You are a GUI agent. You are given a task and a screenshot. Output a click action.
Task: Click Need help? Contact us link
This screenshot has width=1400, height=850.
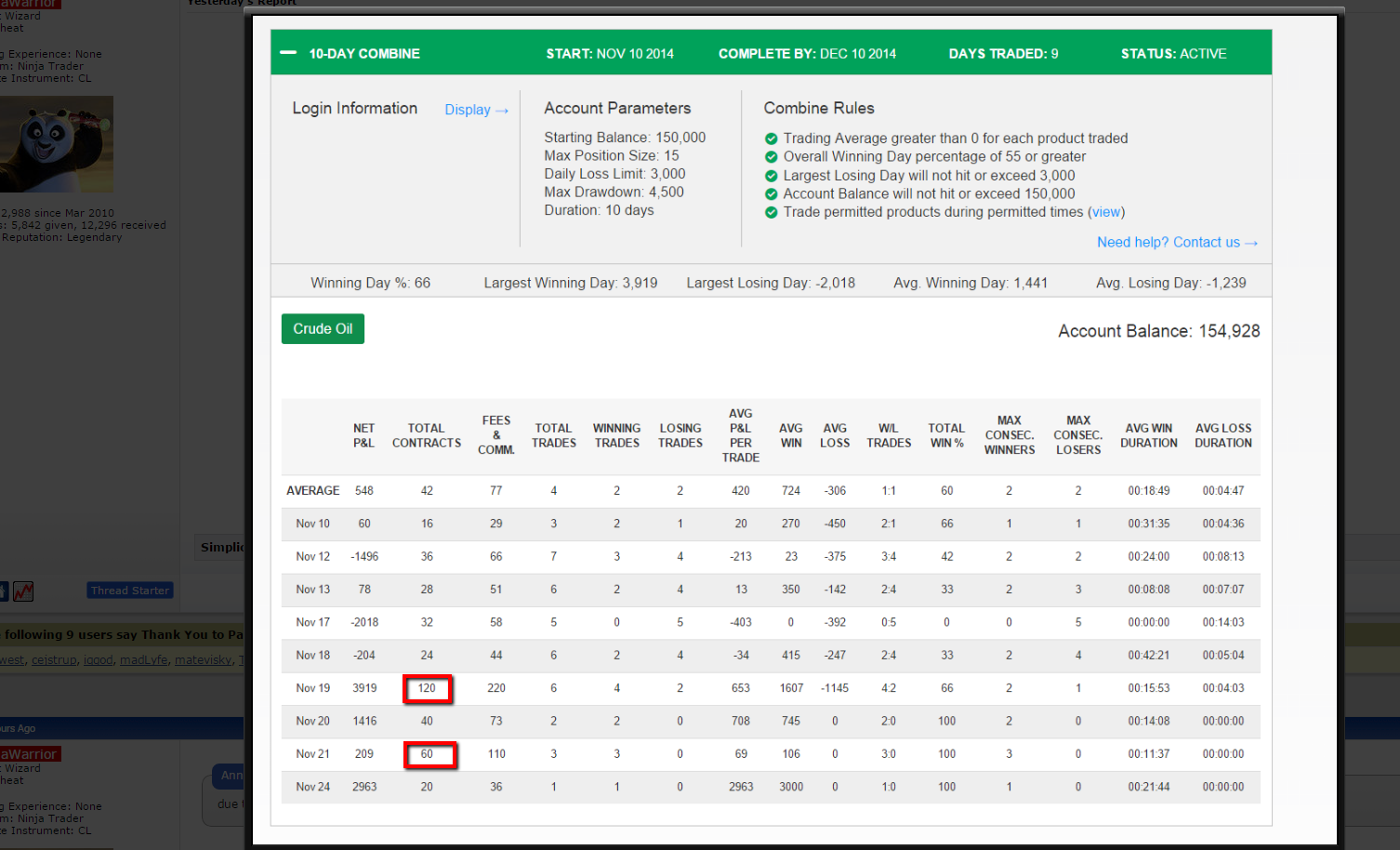1177,242
